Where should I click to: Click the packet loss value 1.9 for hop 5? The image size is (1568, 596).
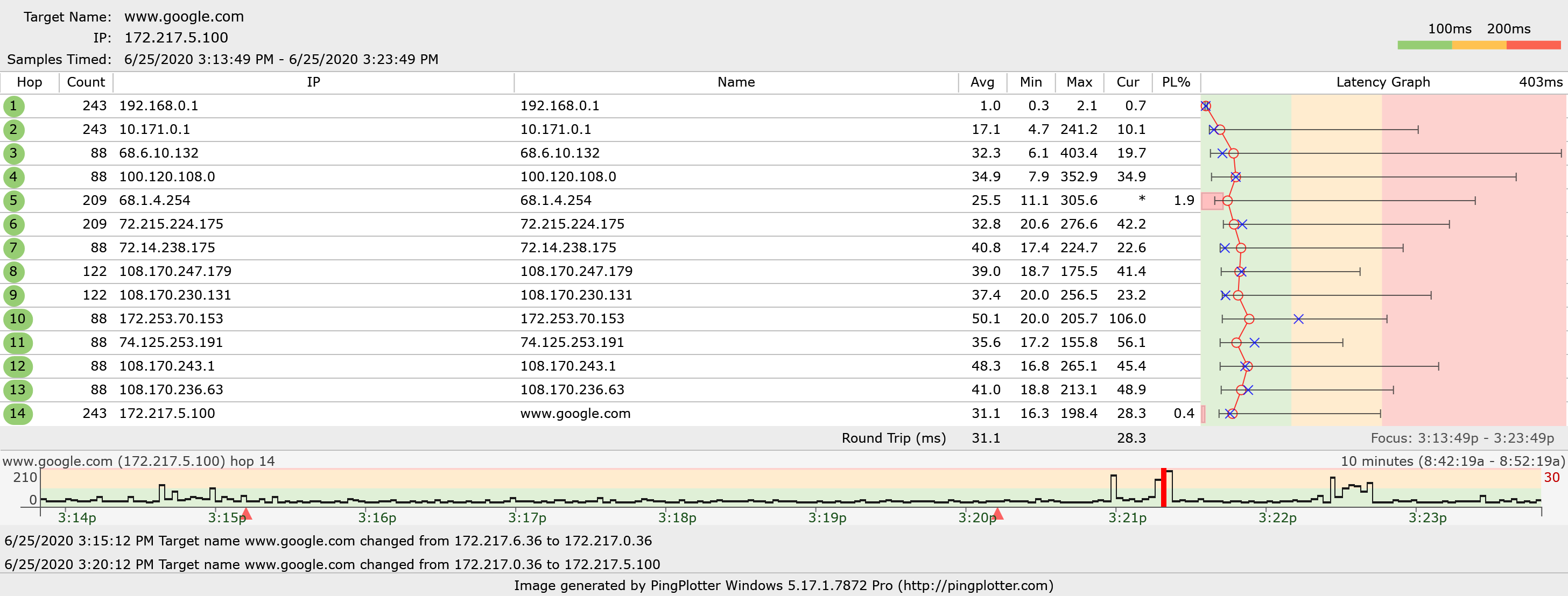pyautogui.click(x=1184, y=201)
